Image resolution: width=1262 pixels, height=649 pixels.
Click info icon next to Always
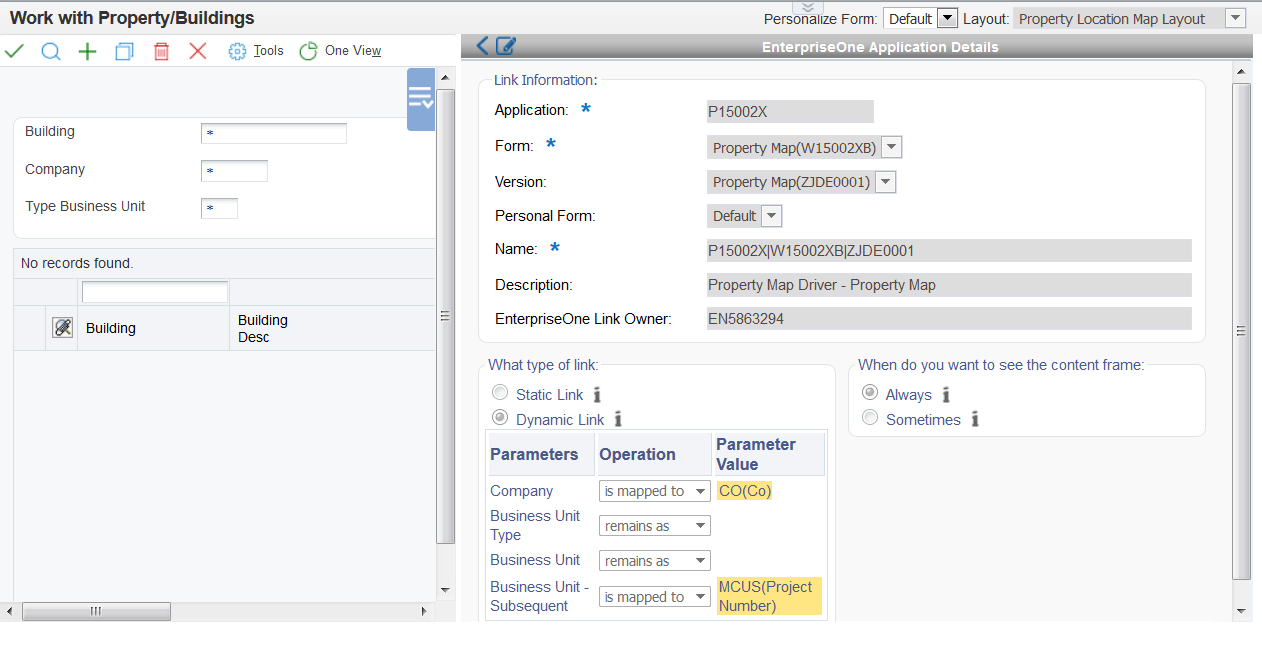945,395
